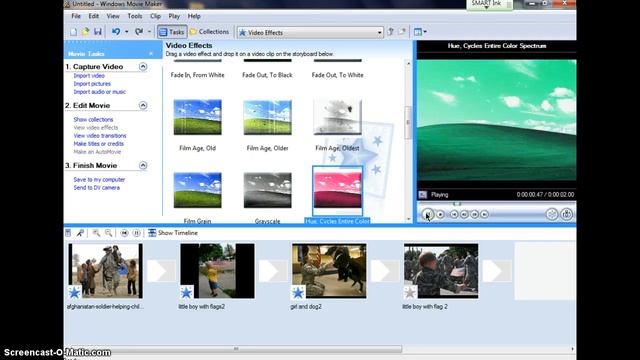Viewport: 640px width, 360px height.
Task: Click the Take Picture icon in preview
Action: coord(567,214)
